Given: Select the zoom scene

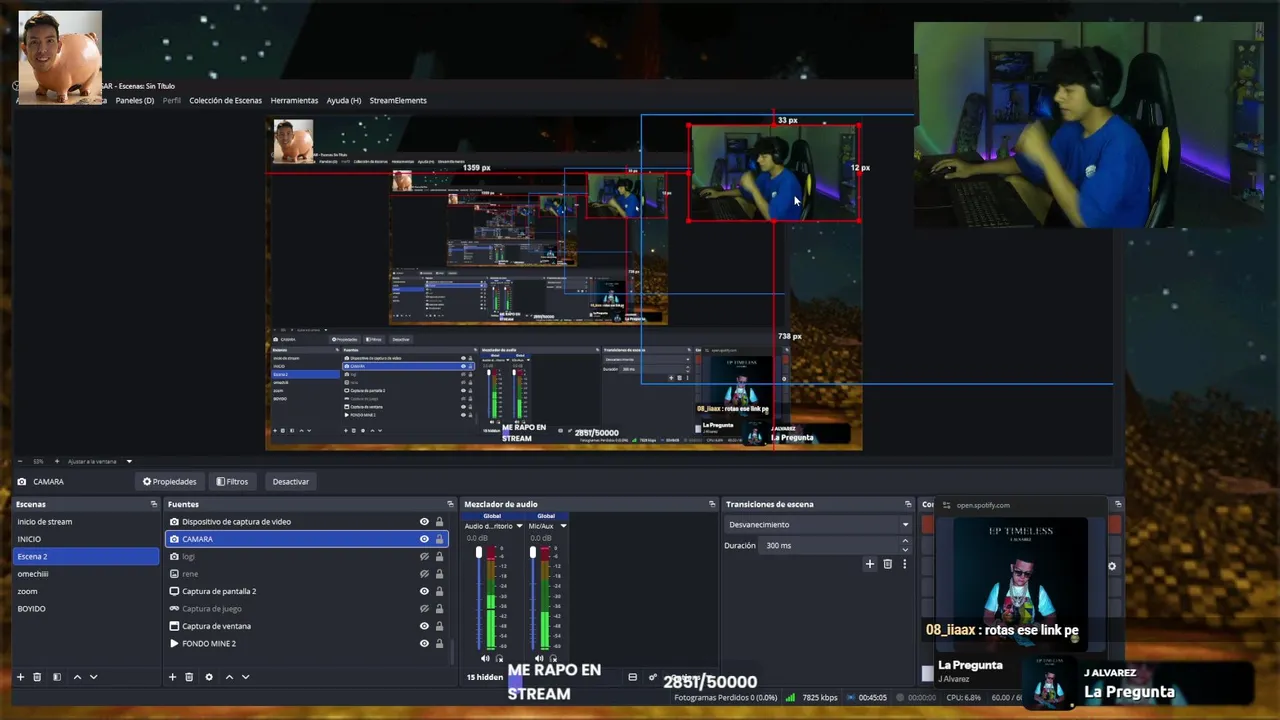Looking at the screenshot, I should click(86, 591).
